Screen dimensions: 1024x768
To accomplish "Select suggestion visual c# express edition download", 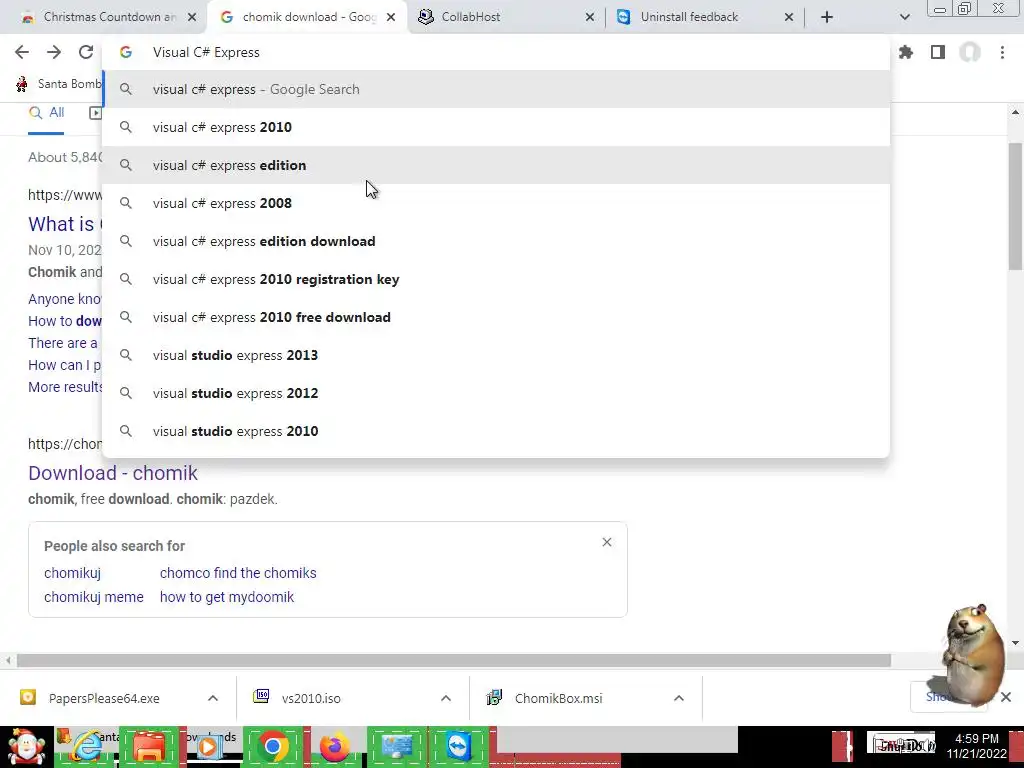I will tap(496, 241).
